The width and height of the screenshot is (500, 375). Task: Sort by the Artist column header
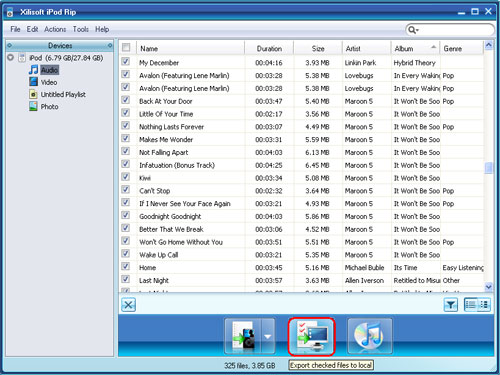(367, 48)
